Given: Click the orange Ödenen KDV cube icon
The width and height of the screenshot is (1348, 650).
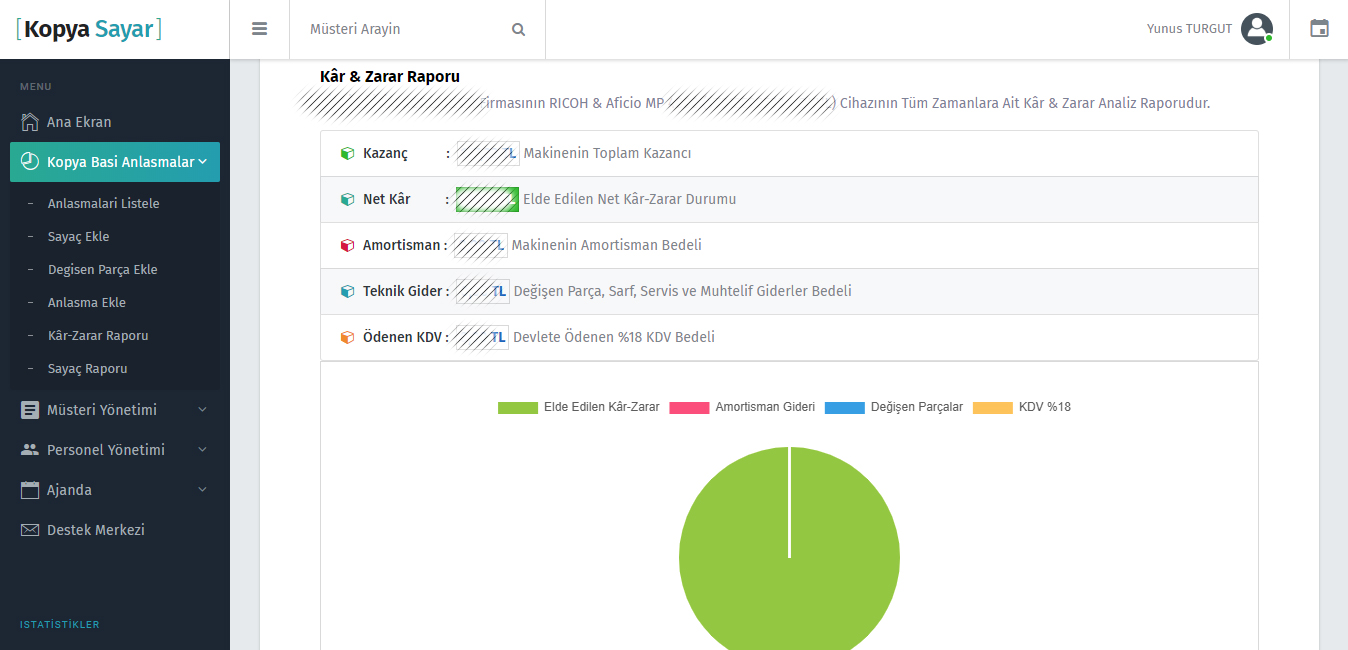Looking at the screenshot, I should pos(347,338).
